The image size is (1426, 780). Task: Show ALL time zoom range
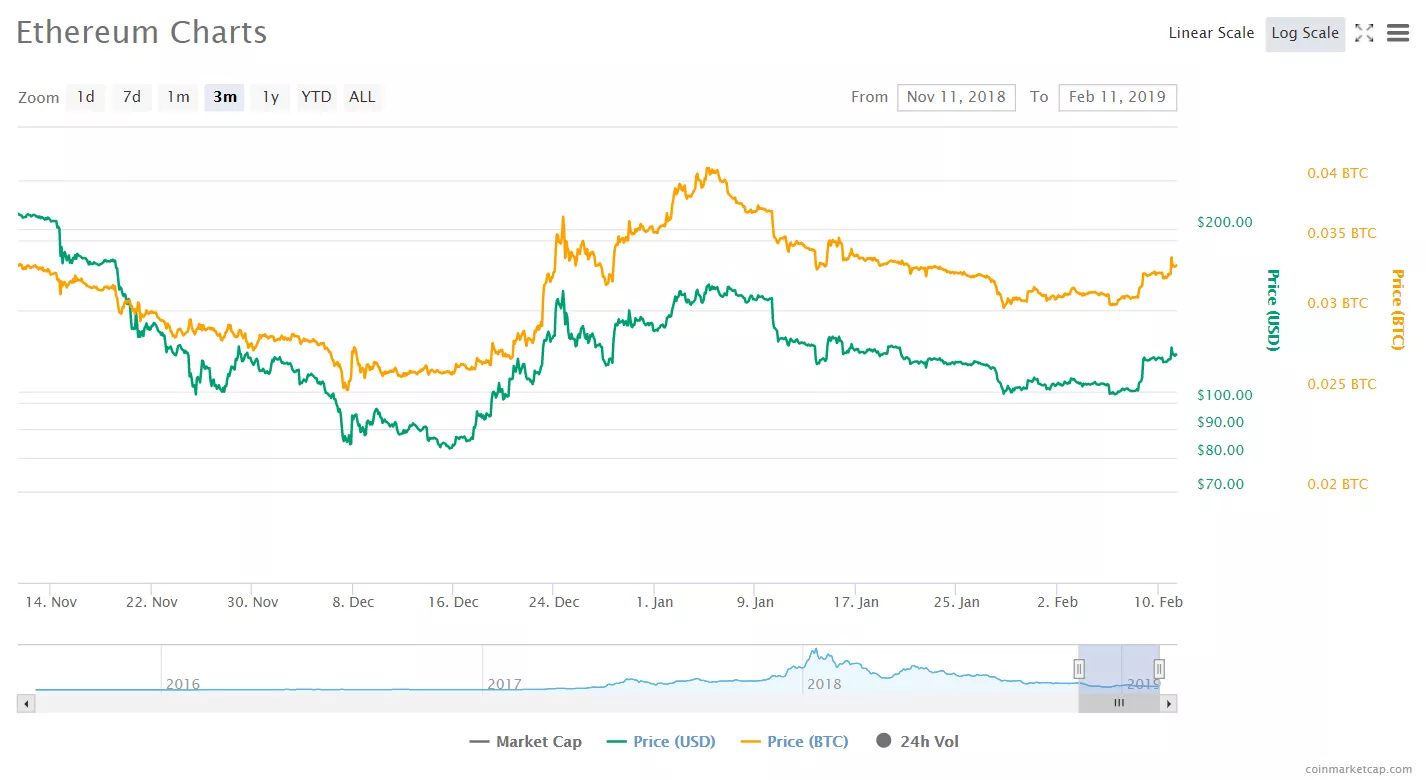tap(362, 97)
